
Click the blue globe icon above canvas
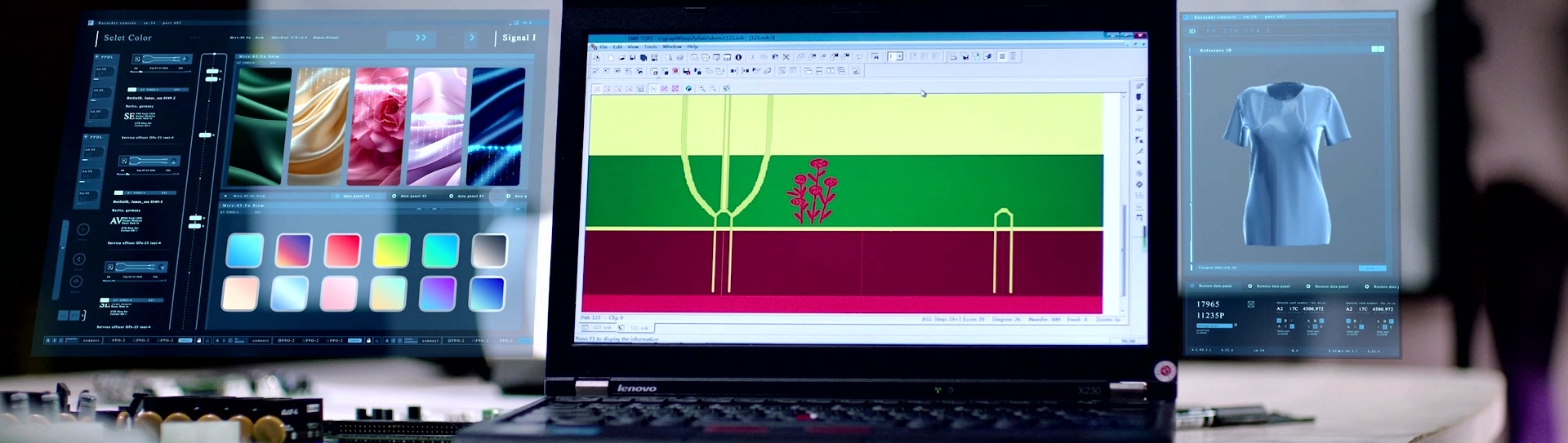pos(688,88)
